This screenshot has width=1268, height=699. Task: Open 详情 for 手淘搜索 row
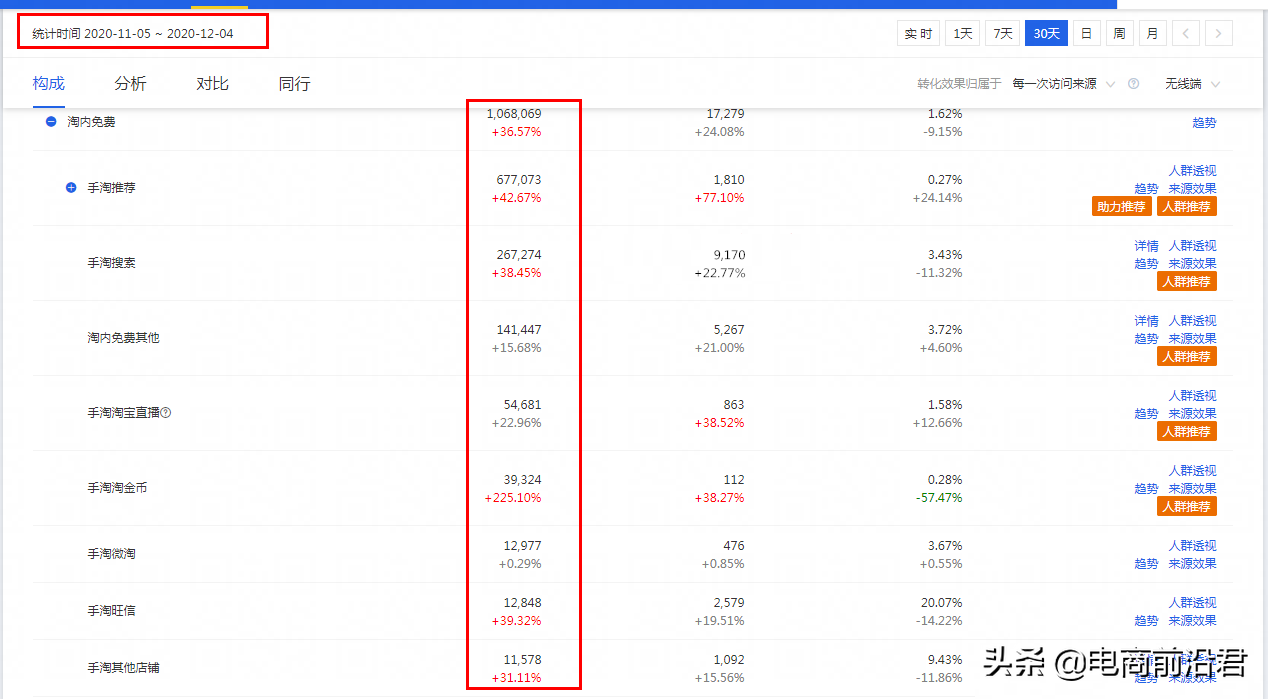1146,246
